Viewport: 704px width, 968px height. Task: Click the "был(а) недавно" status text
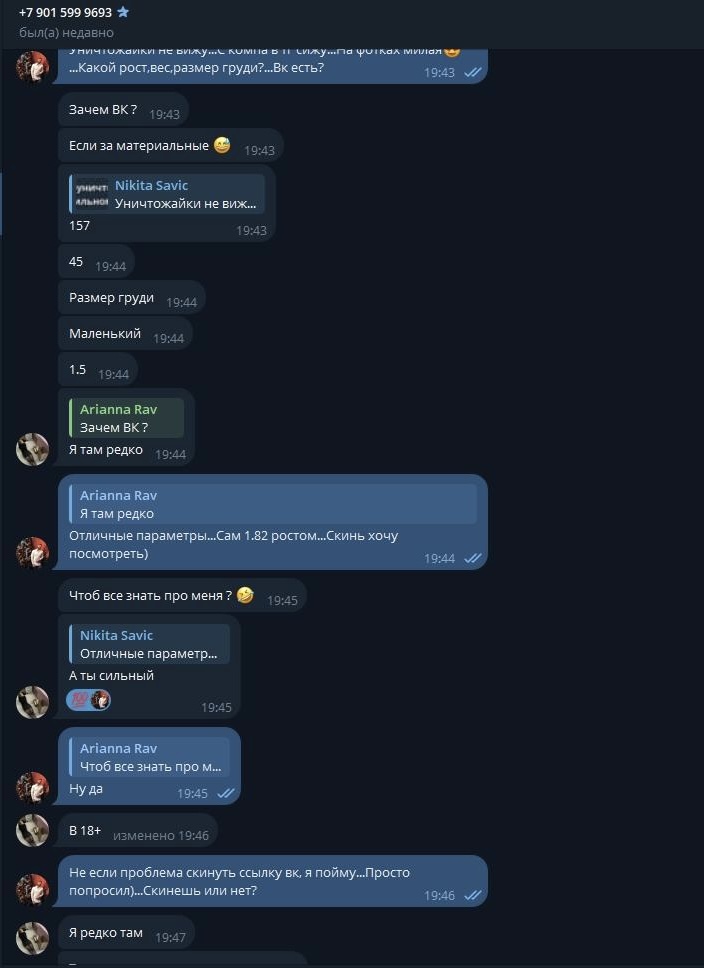(x=66, y=33)
